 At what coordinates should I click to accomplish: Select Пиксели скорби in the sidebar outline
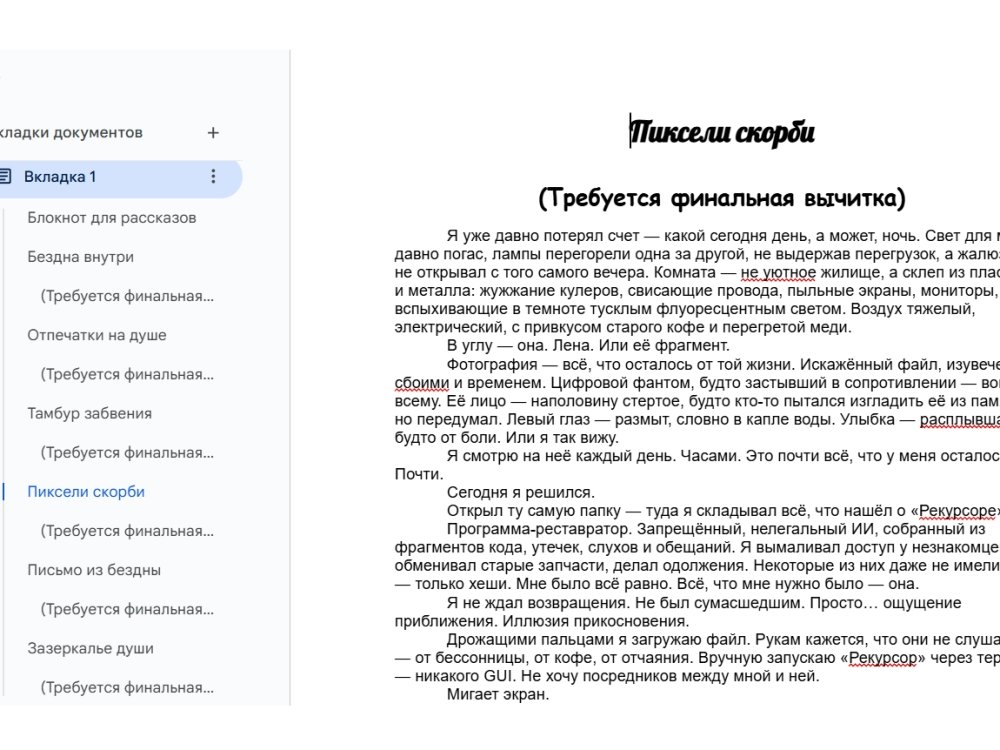pos(86,492)
